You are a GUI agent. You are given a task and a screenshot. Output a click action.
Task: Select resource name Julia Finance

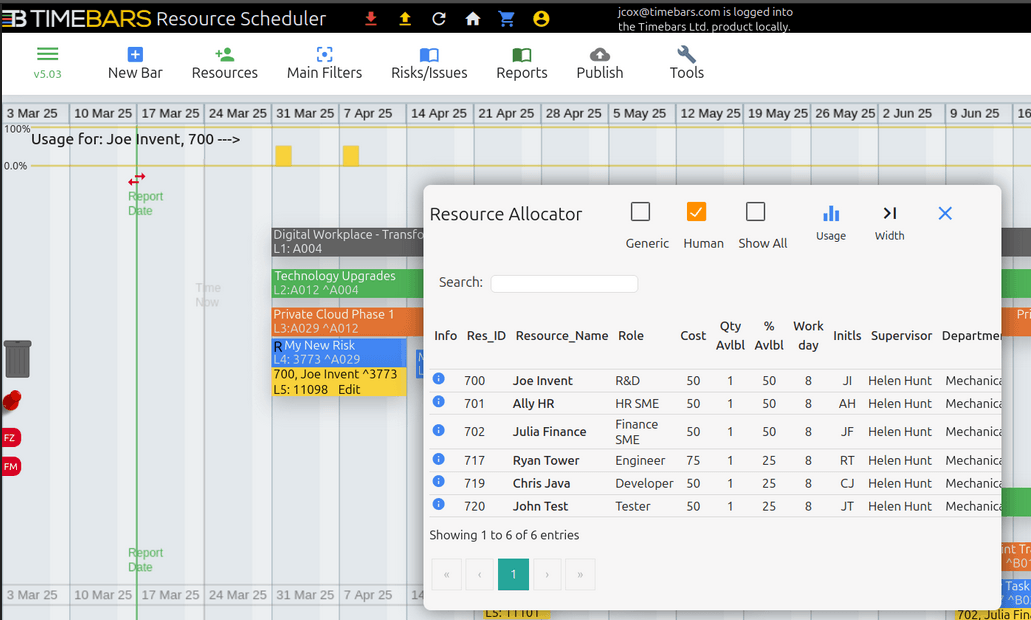click(550, 432)
